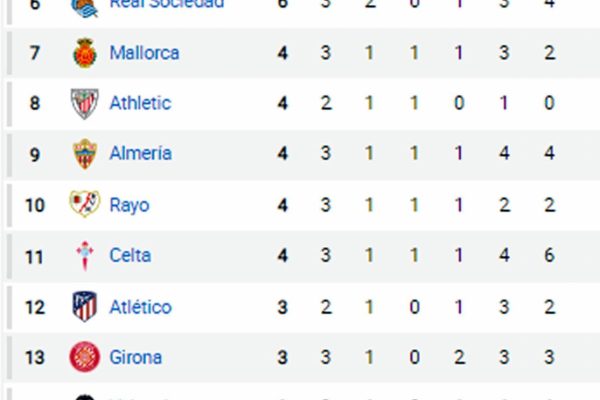Click the Almería team badge
This screenshot has width=600, height=400.
click(x=83, y=154)
